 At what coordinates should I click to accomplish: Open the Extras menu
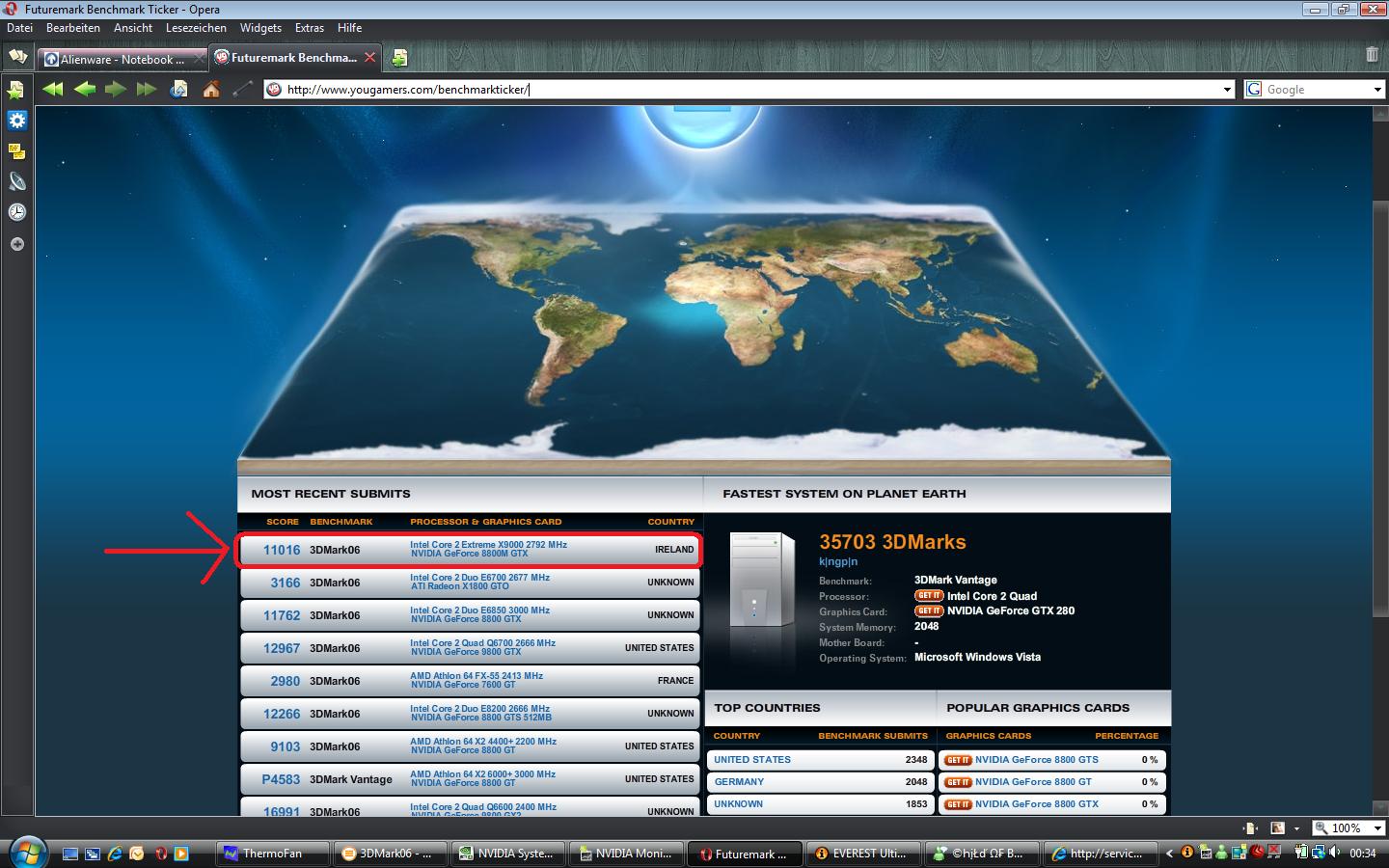310,28
